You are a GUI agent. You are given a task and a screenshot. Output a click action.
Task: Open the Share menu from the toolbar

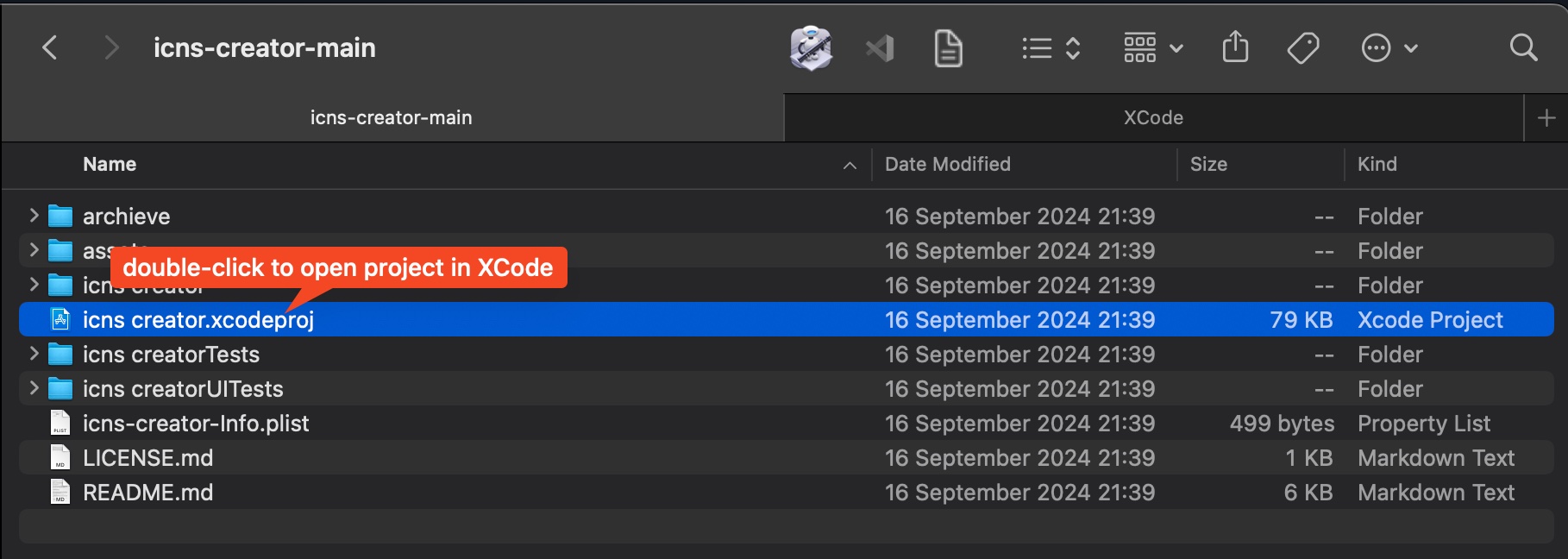click(1236, 47)
